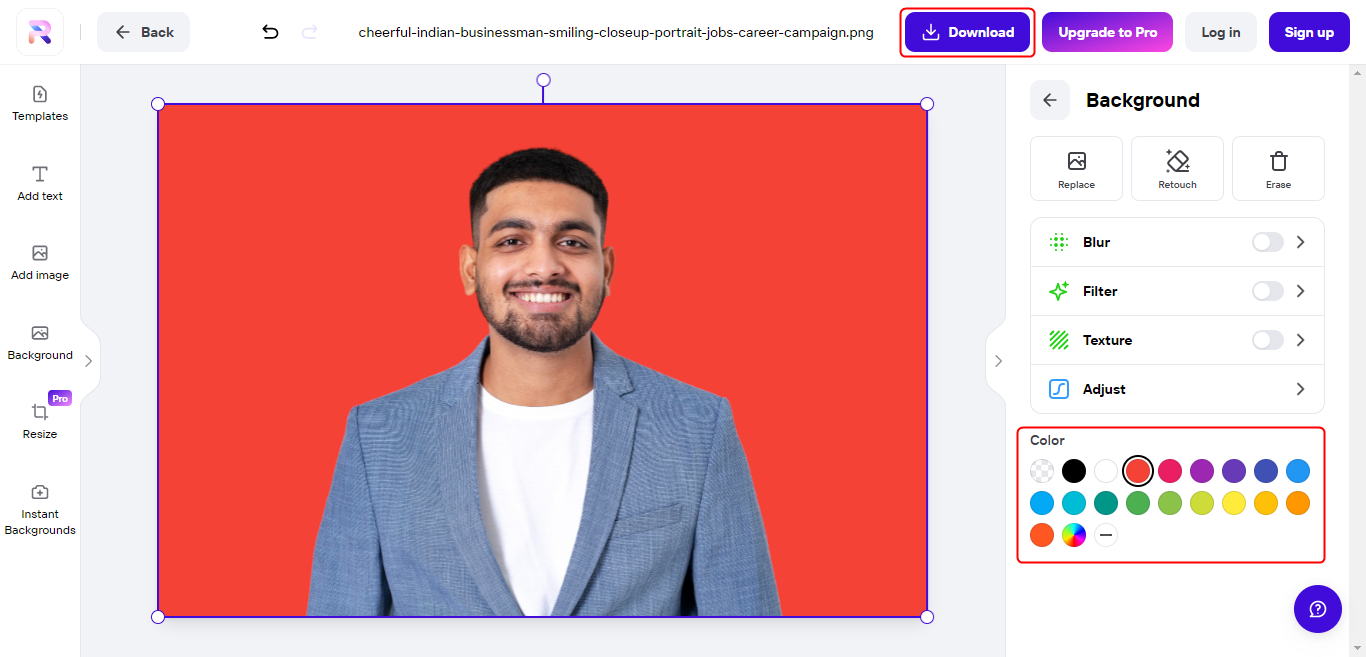Choose the Add image tool
The width and height of the screenshot is (1366, 657).
(40, 263)
